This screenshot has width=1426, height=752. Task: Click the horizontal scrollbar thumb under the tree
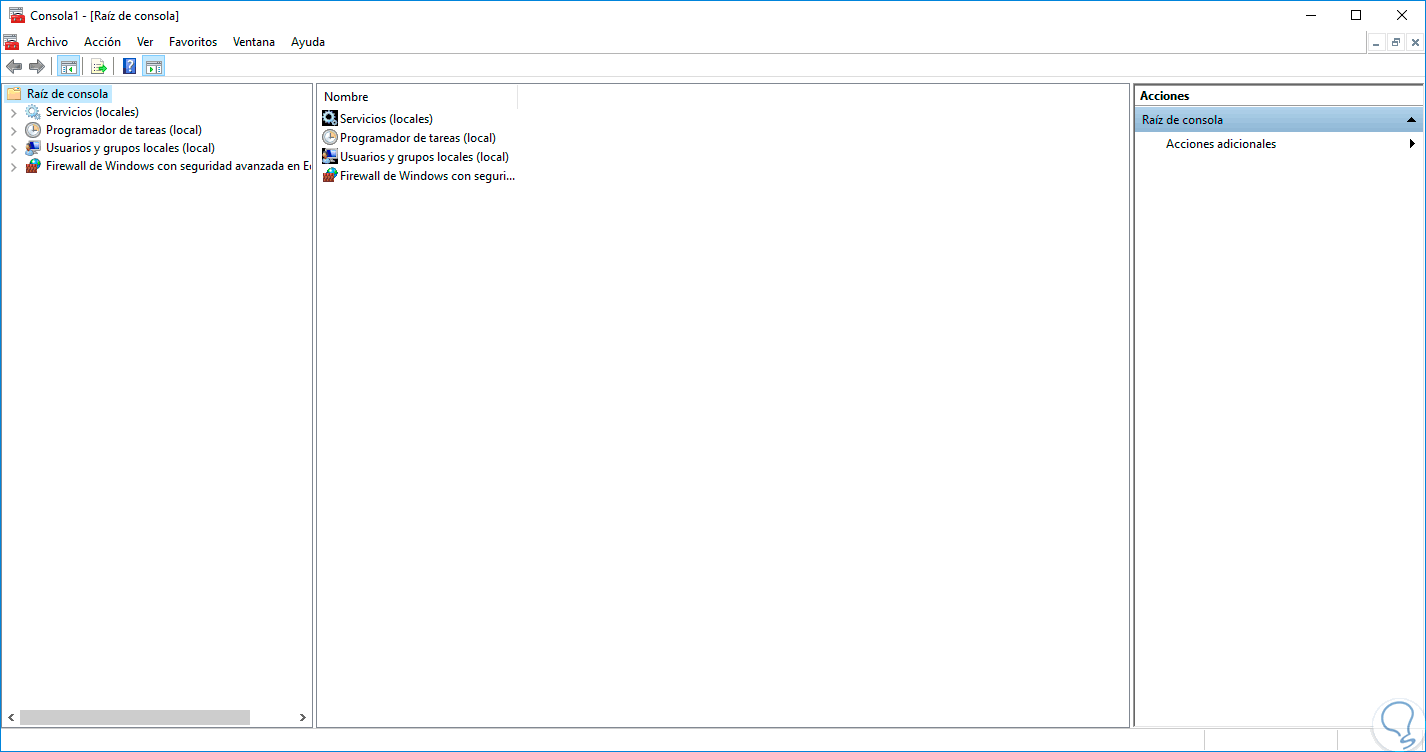click(x=135, y=717)
